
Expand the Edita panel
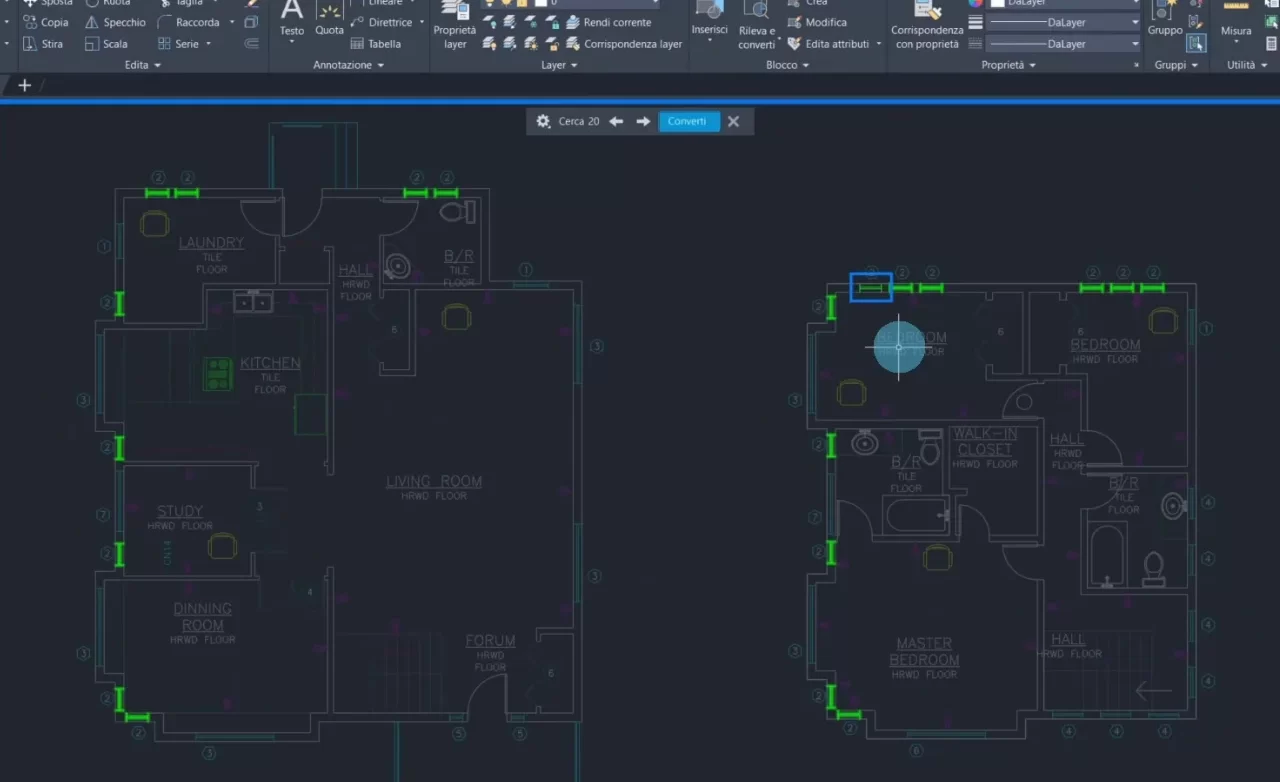pyautogui.click(x=159, y=64)
